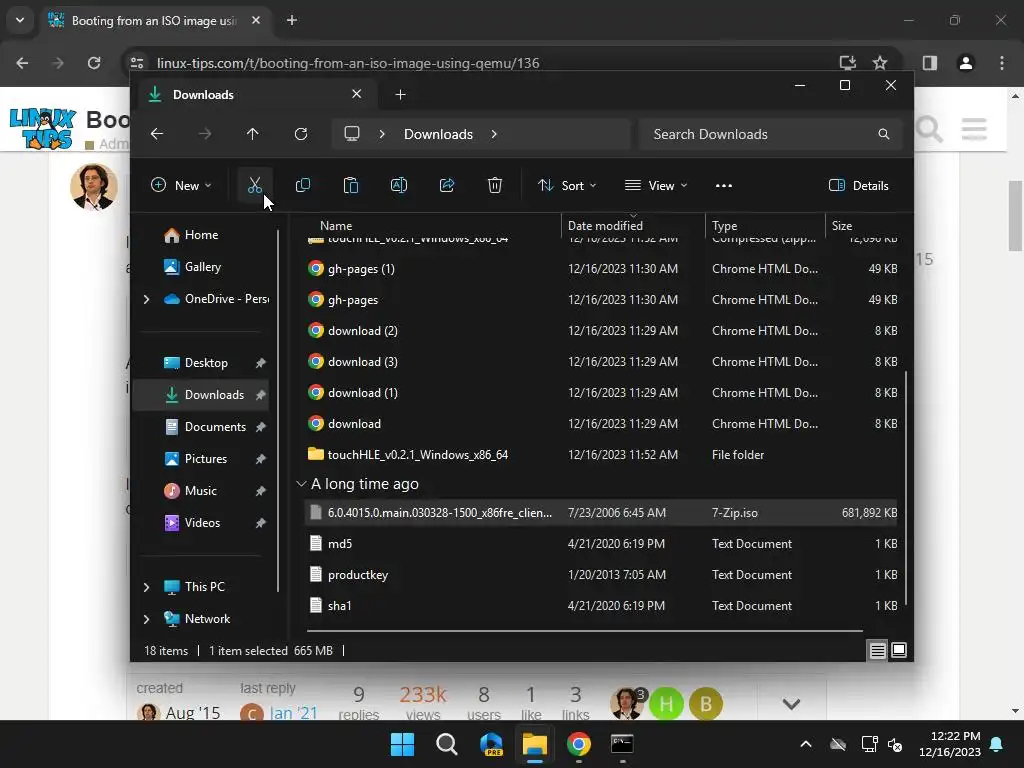Click Downloads breadcrumb in address bar

pos(438,134)
